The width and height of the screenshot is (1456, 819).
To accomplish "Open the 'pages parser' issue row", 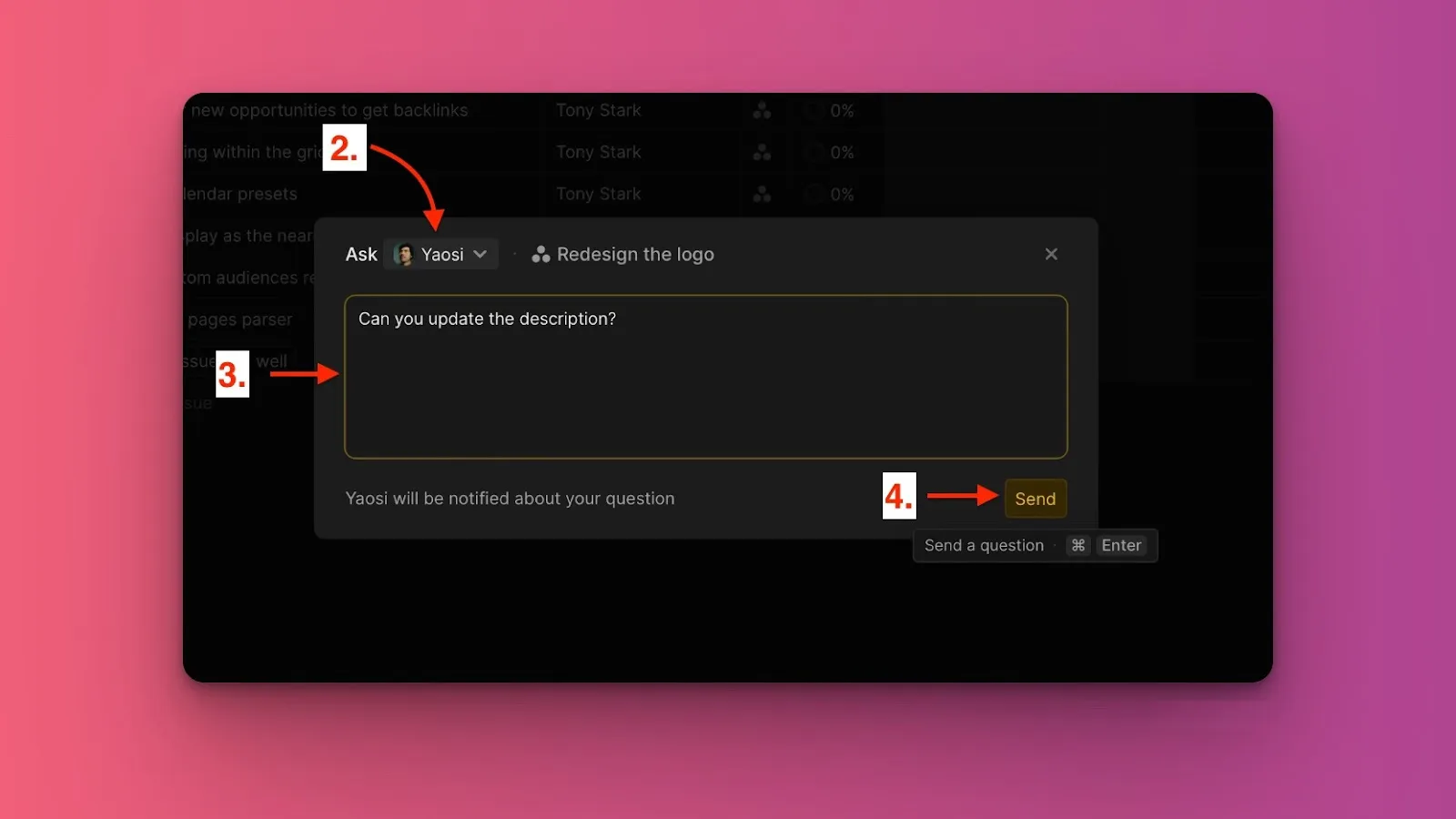I will [240, 320].
